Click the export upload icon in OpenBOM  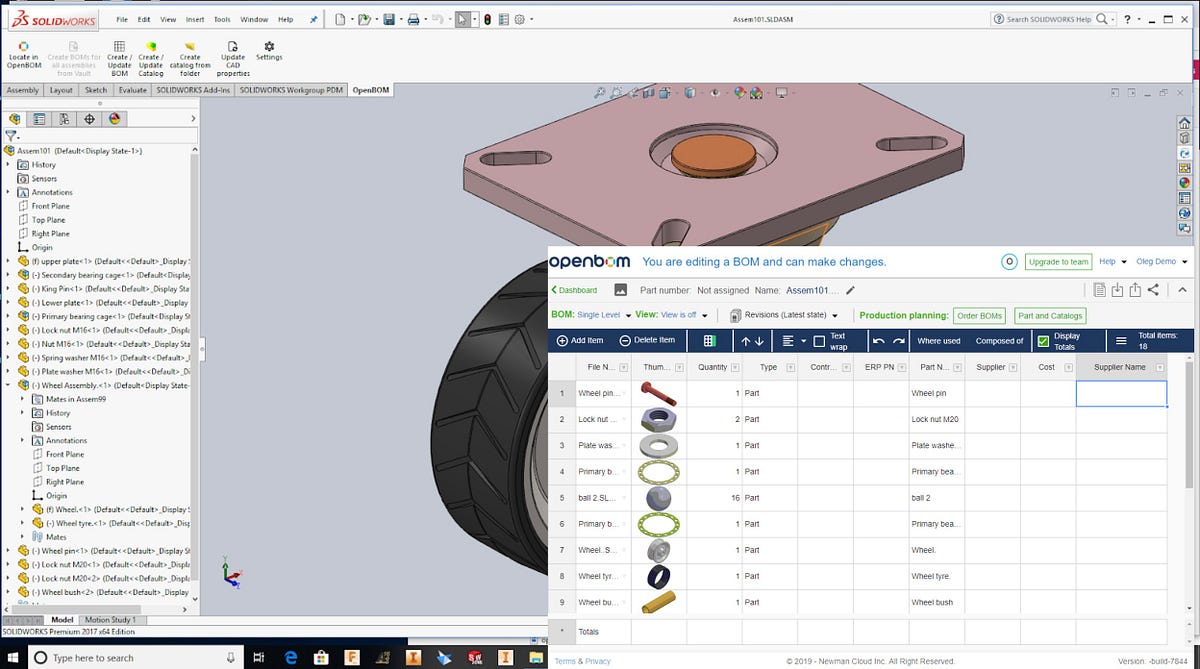[x=1135, y=290]
